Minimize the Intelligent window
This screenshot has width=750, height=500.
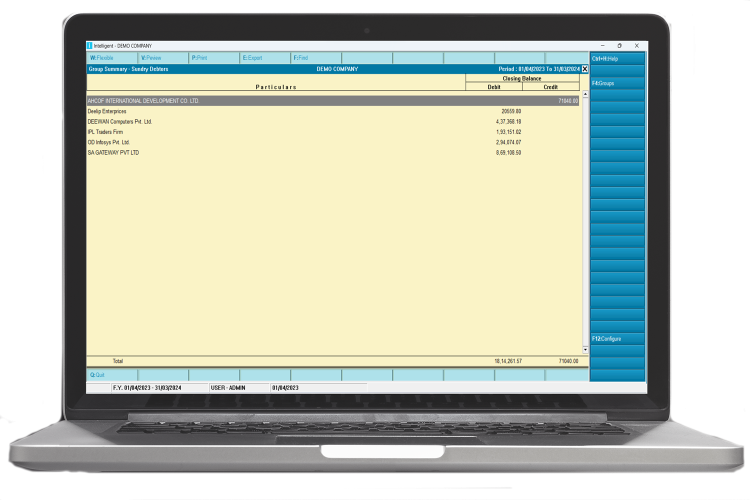point(602,46)
